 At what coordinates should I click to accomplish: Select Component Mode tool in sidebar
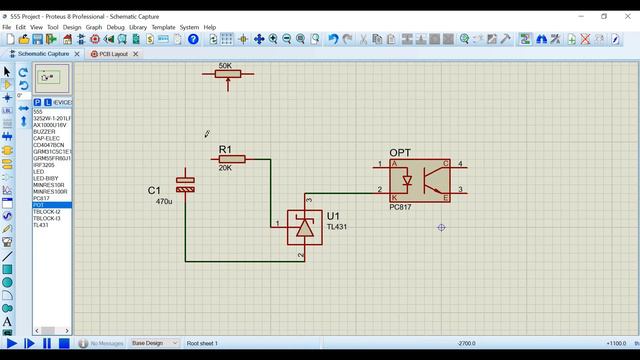[7, 84]
